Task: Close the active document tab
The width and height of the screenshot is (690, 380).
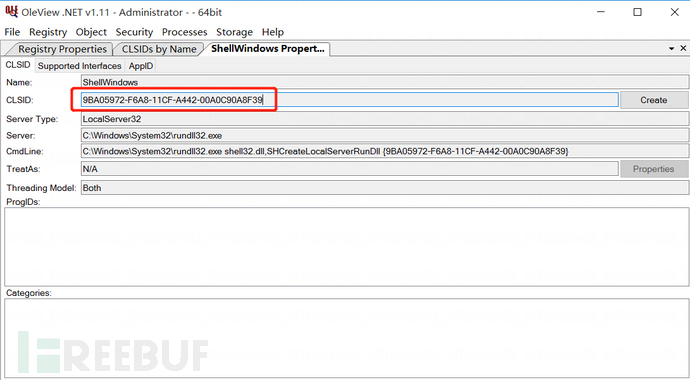Action: pyautogui.click(x=683, y=48)
